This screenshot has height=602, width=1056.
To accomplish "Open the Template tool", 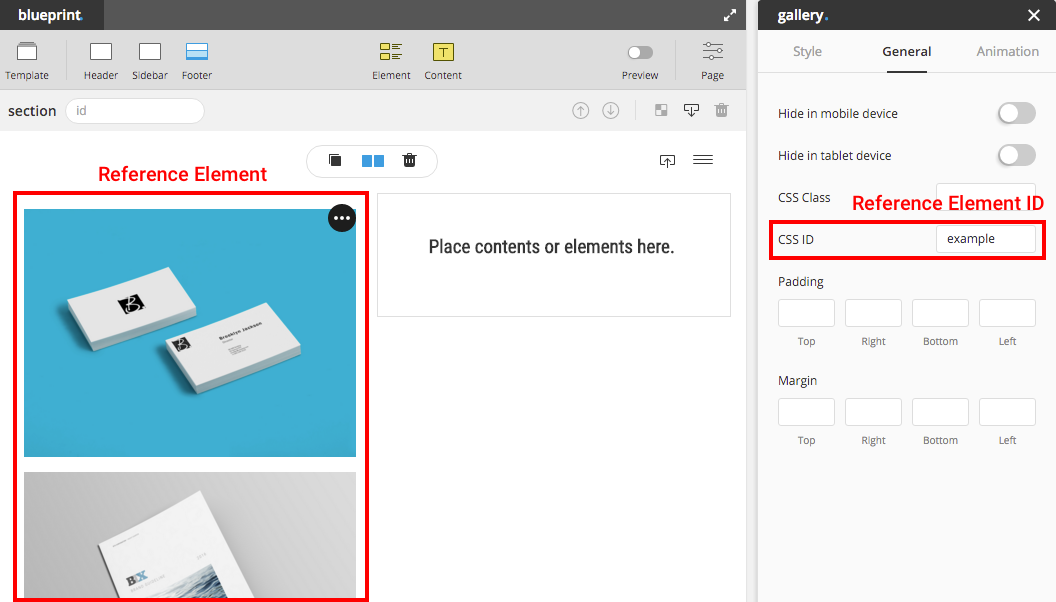I will pyautogui.click(x=27, y=61).
